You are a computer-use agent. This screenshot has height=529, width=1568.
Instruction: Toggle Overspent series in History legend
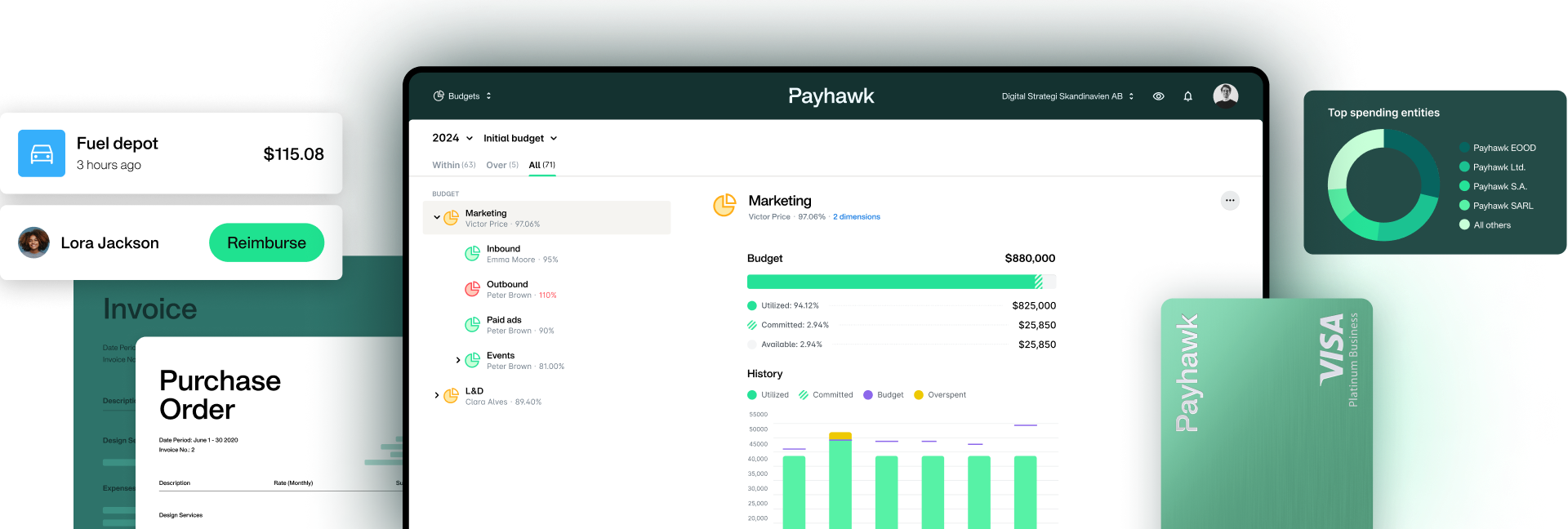(x=940, y=395)
